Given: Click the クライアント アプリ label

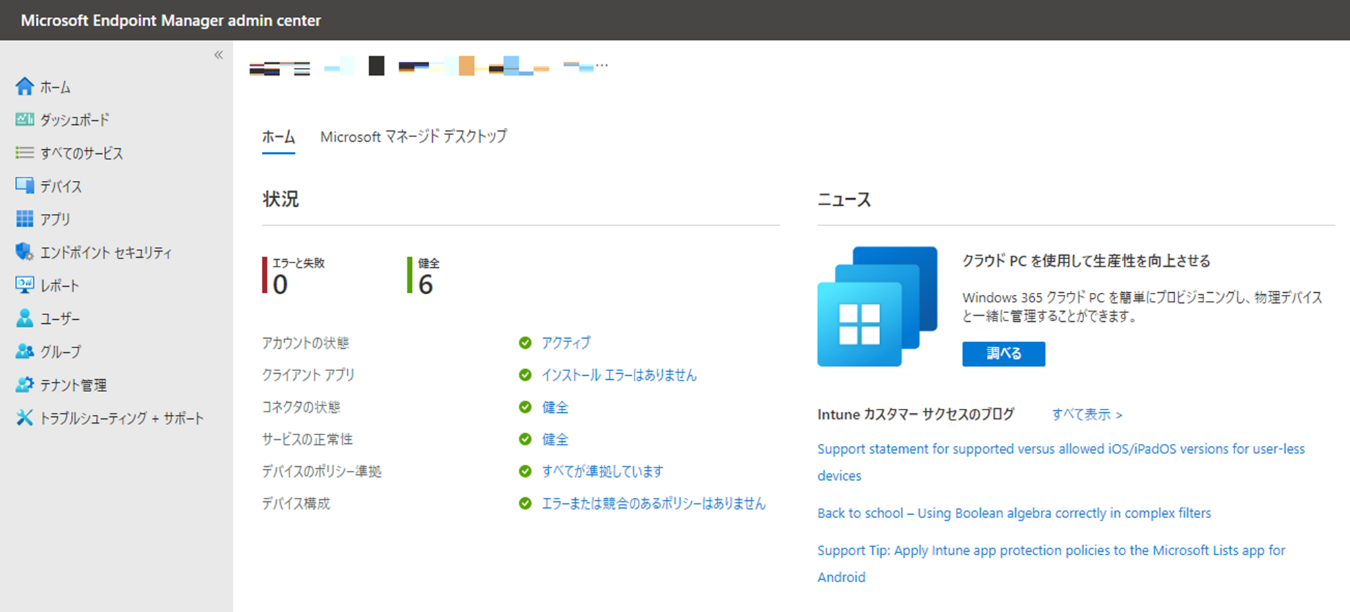Looking at the screenshot, I should pyautogui.click(x=308, y=375).
